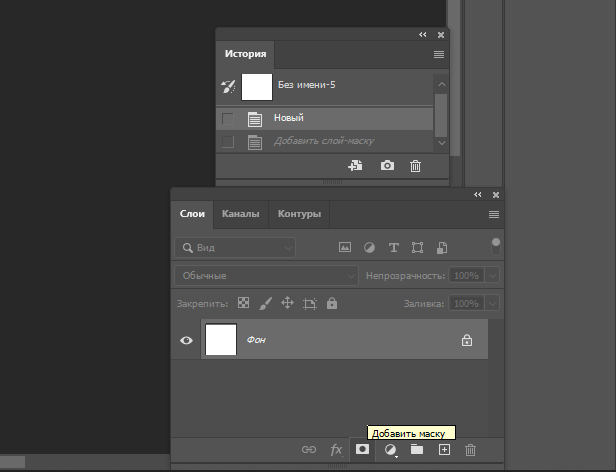Screen dimensions: 616x472
Task: Select the Фон layer name
Action: (x=256, y=340)
